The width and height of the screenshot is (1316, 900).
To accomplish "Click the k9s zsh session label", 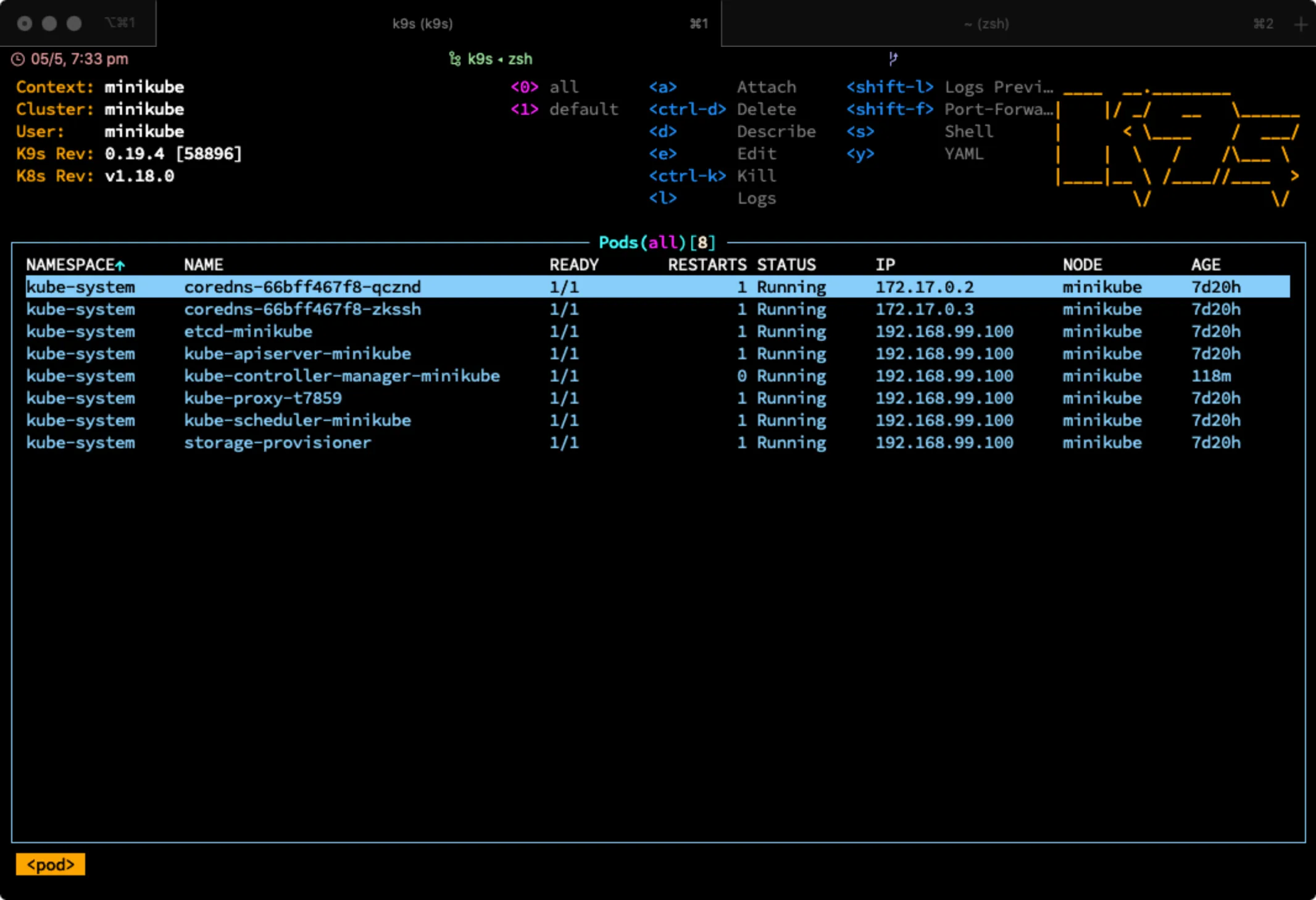I will coord(500,59).
